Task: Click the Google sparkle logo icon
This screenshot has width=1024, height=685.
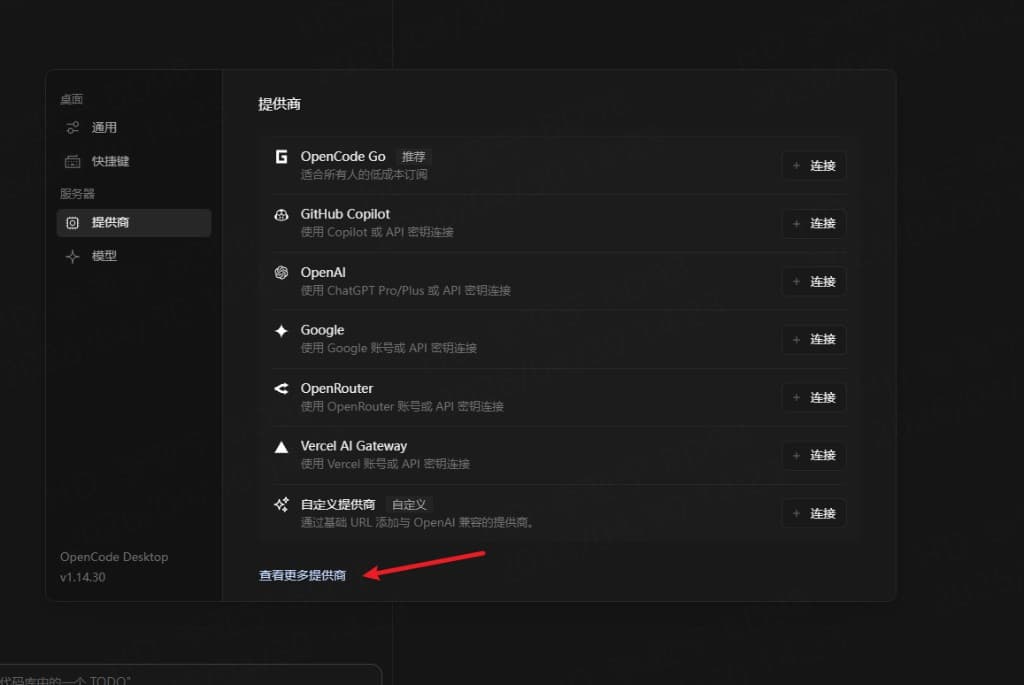Action: [x=281, y=330]
